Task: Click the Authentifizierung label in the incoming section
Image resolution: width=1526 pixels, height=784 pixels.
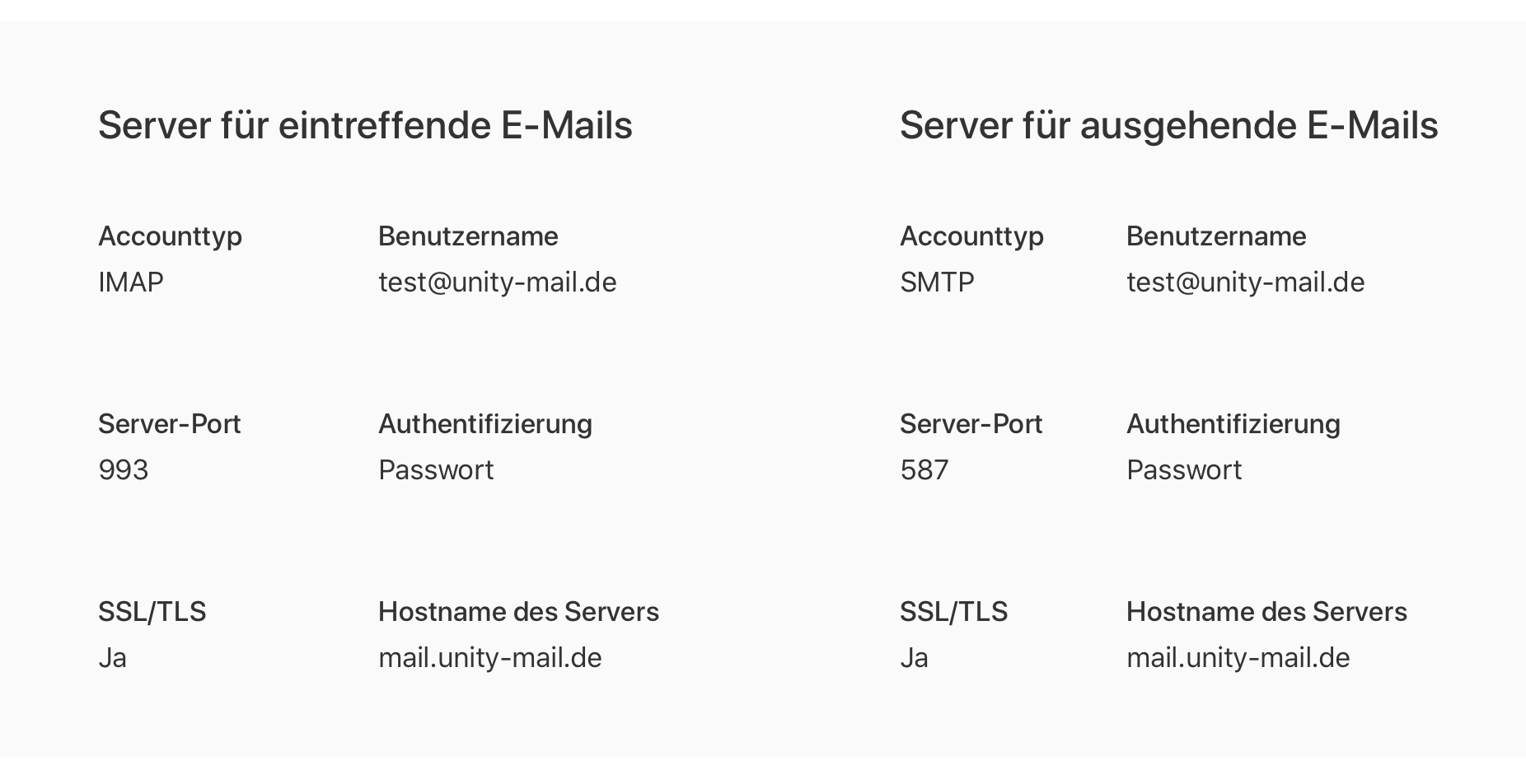Action: click(484, 424)
